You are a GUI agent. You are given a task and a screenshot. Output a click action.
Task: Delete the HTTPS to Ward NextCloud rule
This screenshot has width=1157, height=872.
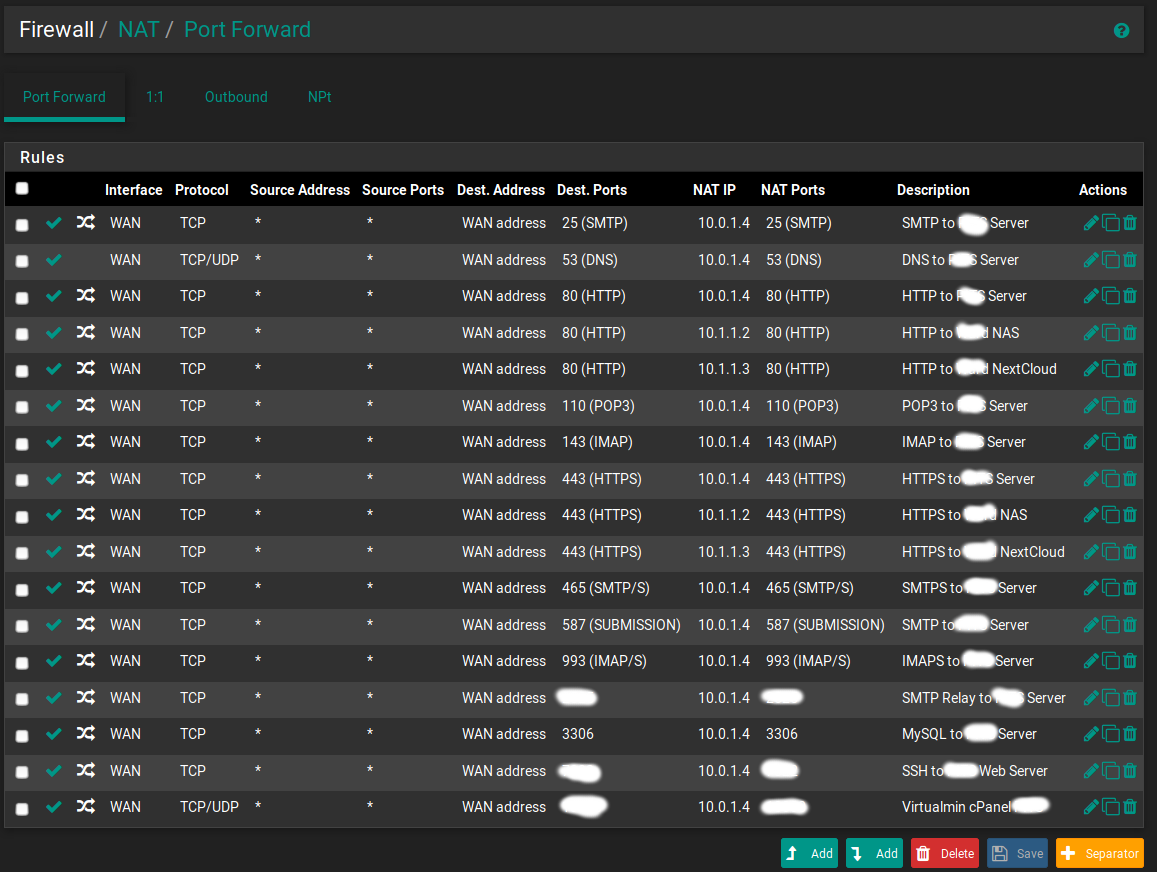click(1130, 552)
